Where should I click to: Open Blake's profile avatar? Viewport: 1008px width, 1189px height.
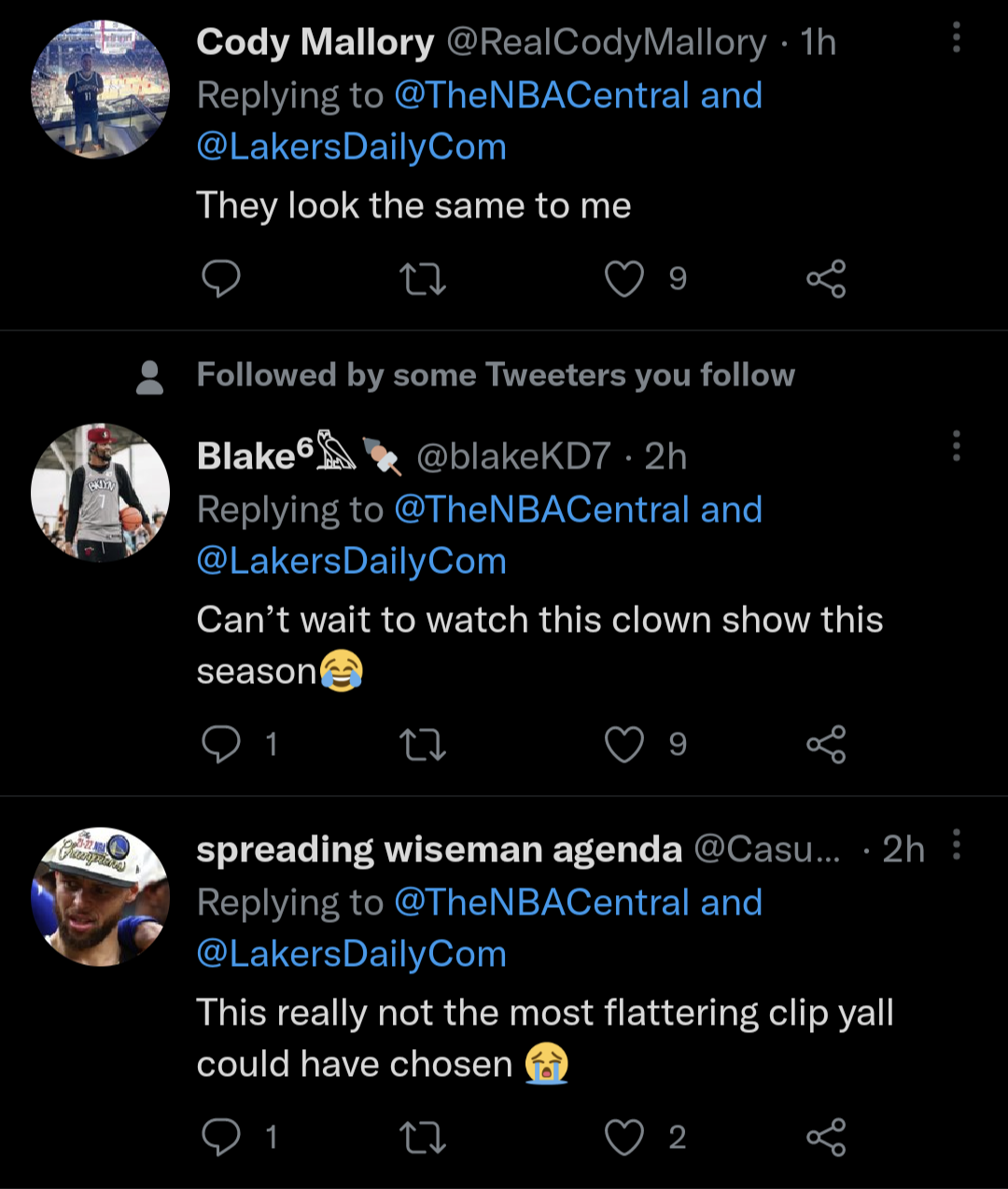coord(101,493)
